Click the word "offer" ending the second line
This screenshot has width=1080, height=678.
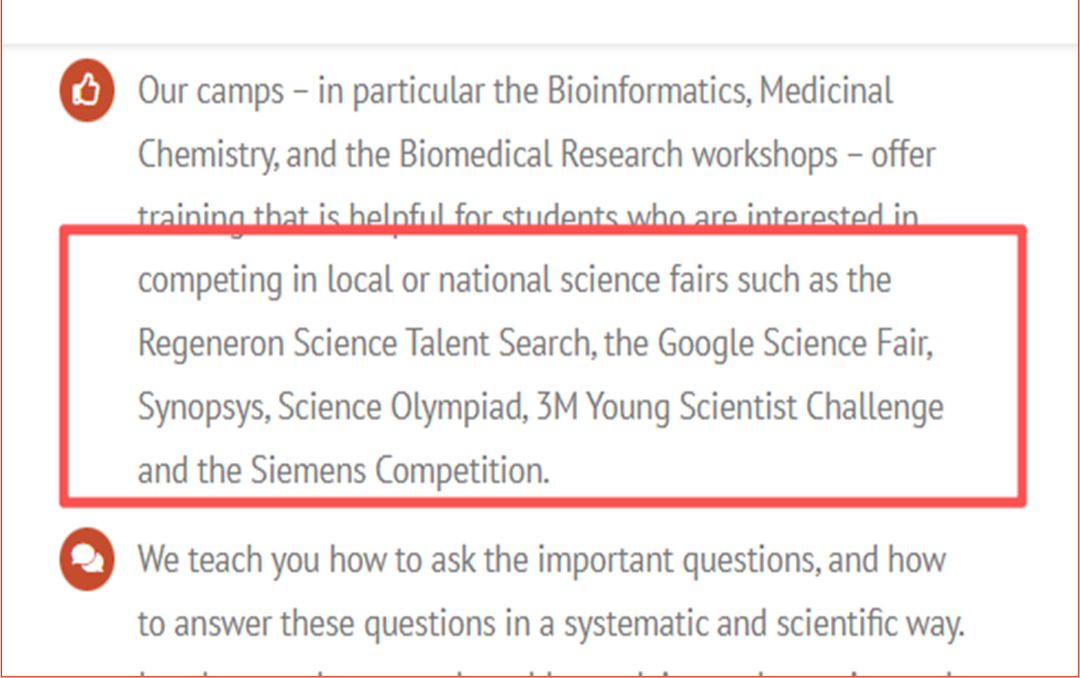coord(903,155)
